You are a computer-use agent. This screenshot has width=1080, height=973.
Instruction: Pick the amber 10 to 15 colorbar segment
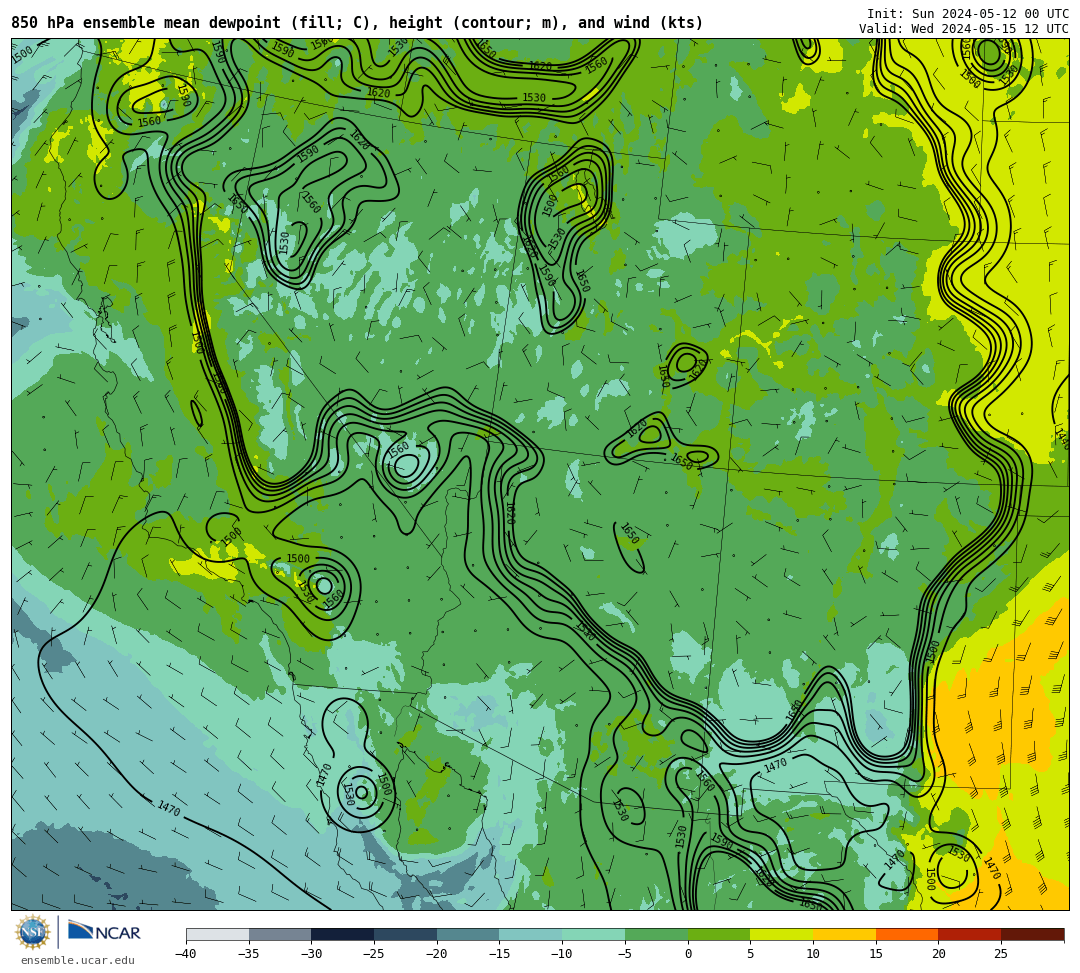point(844,934)
